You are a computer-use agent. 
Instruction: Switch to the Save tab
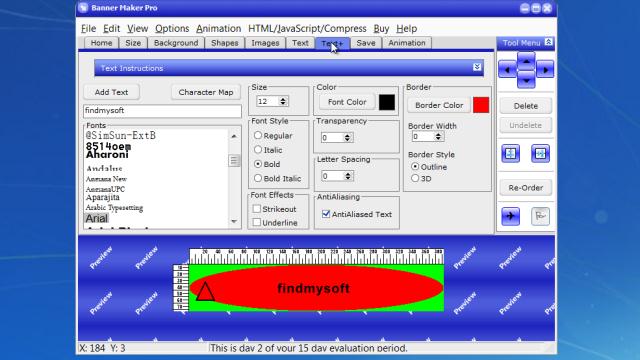(366, 43)
